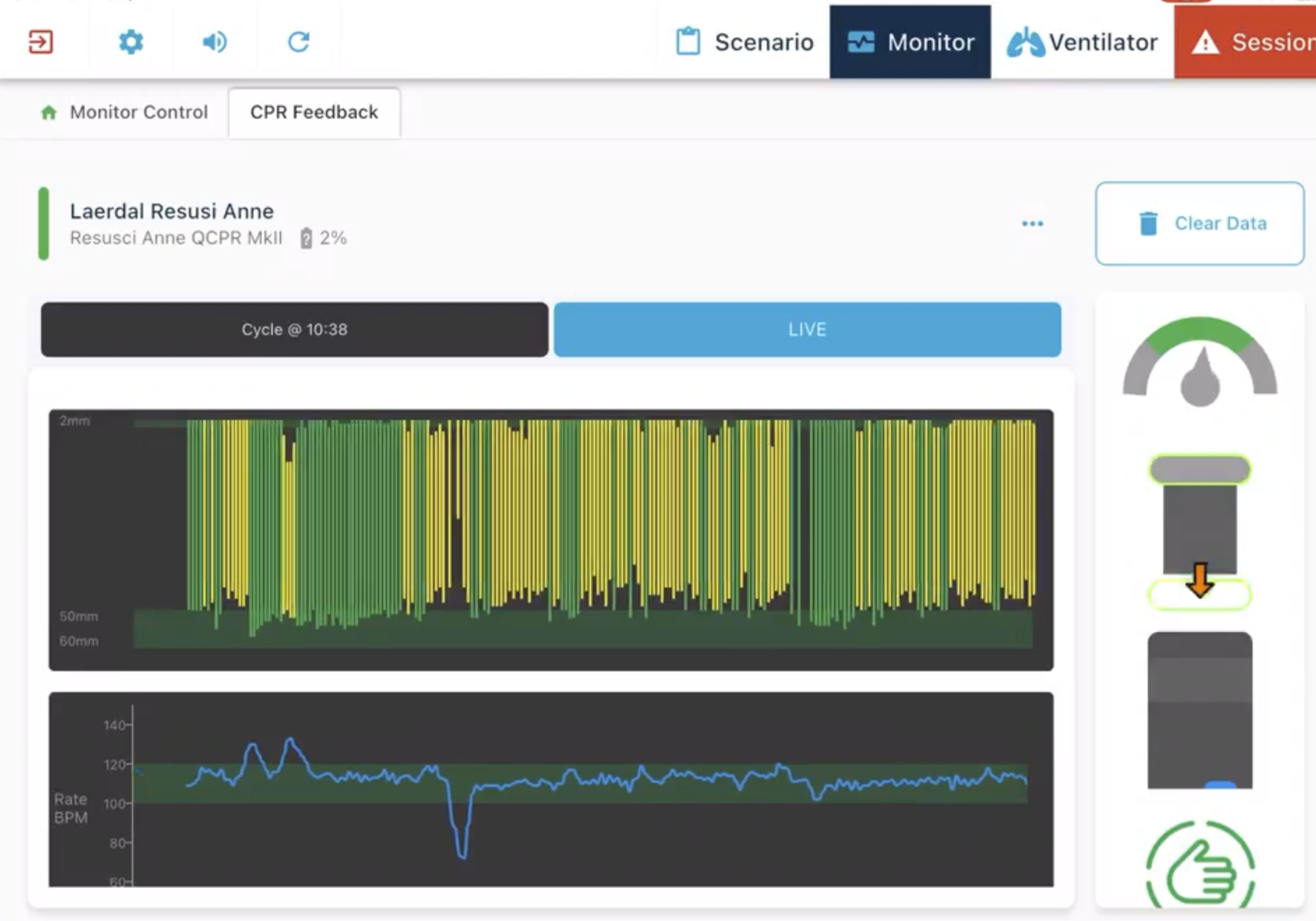
Task: Open the Session tab with warning icon
Action: [1249, 42]
